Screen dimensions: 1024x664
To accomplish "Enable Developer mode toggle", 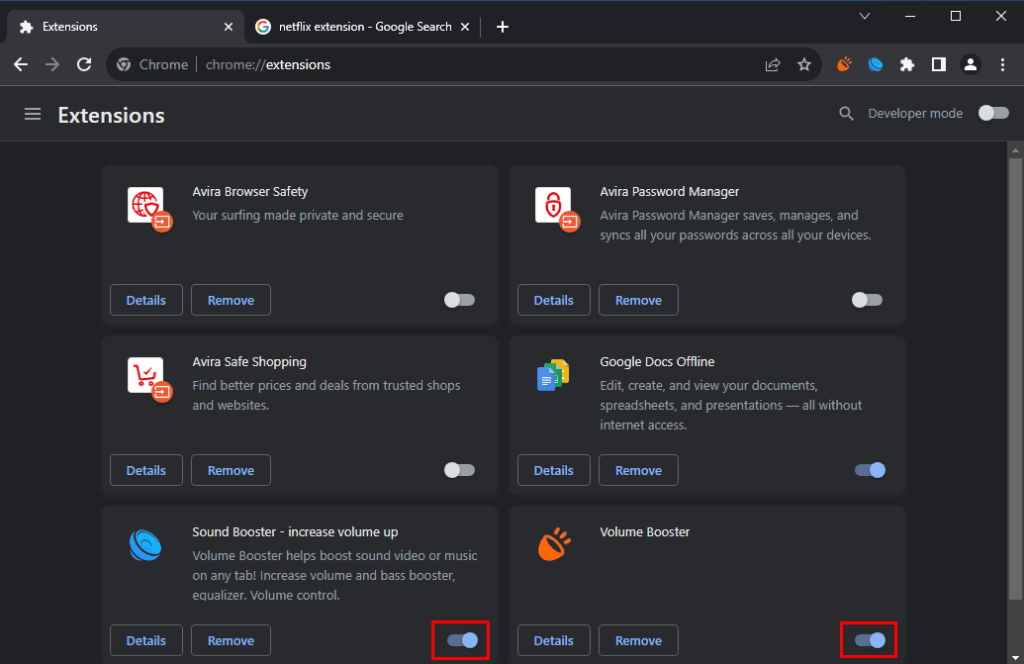I will pyautogui.click(x=993, y=113).
